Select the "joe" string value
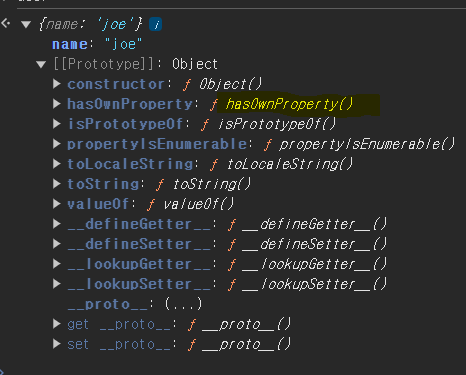This screenshot has width=466, height=375. pyautogui.click(x=123, y=44)
